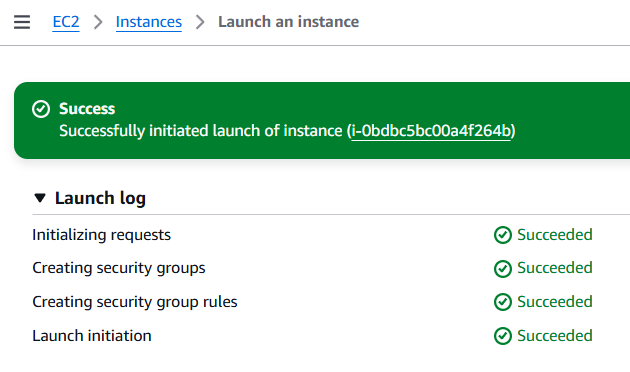Click the Creating security groups row text
This screenshot has width=630, height=372.
[119, 268]
